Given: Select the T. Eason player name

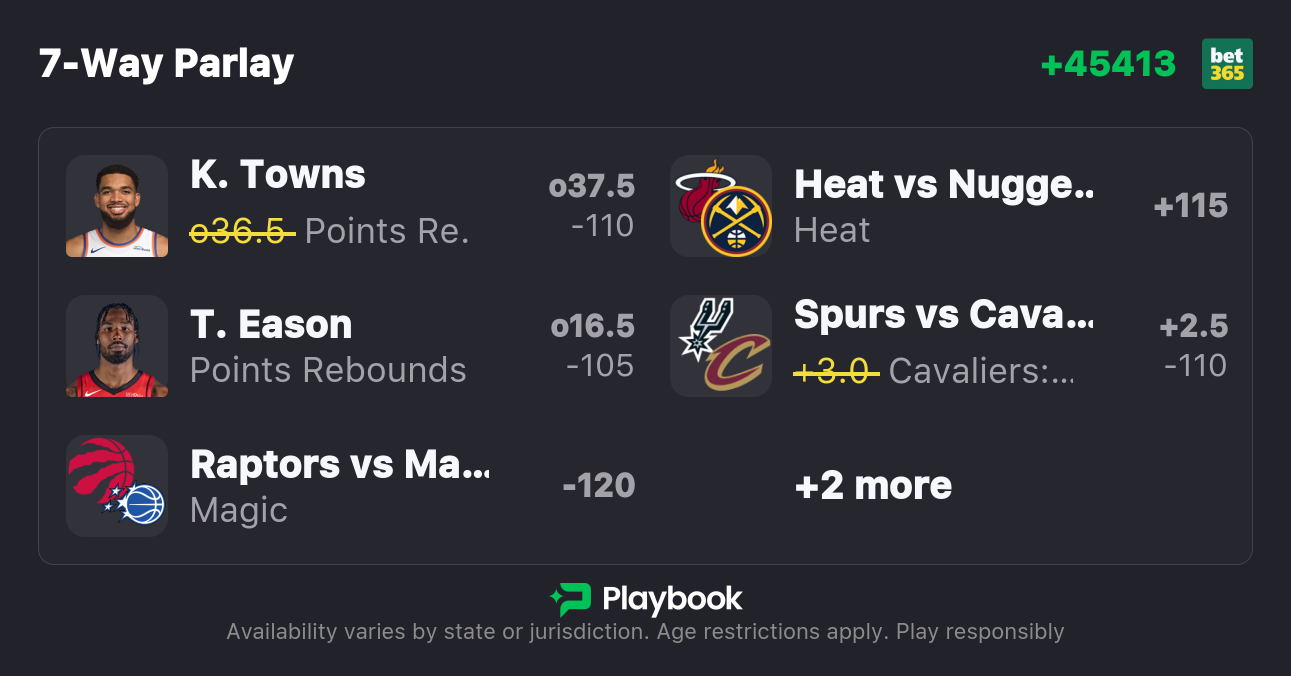Looking at the screenshot, I should pyautogui.click(x=271, y=325).
